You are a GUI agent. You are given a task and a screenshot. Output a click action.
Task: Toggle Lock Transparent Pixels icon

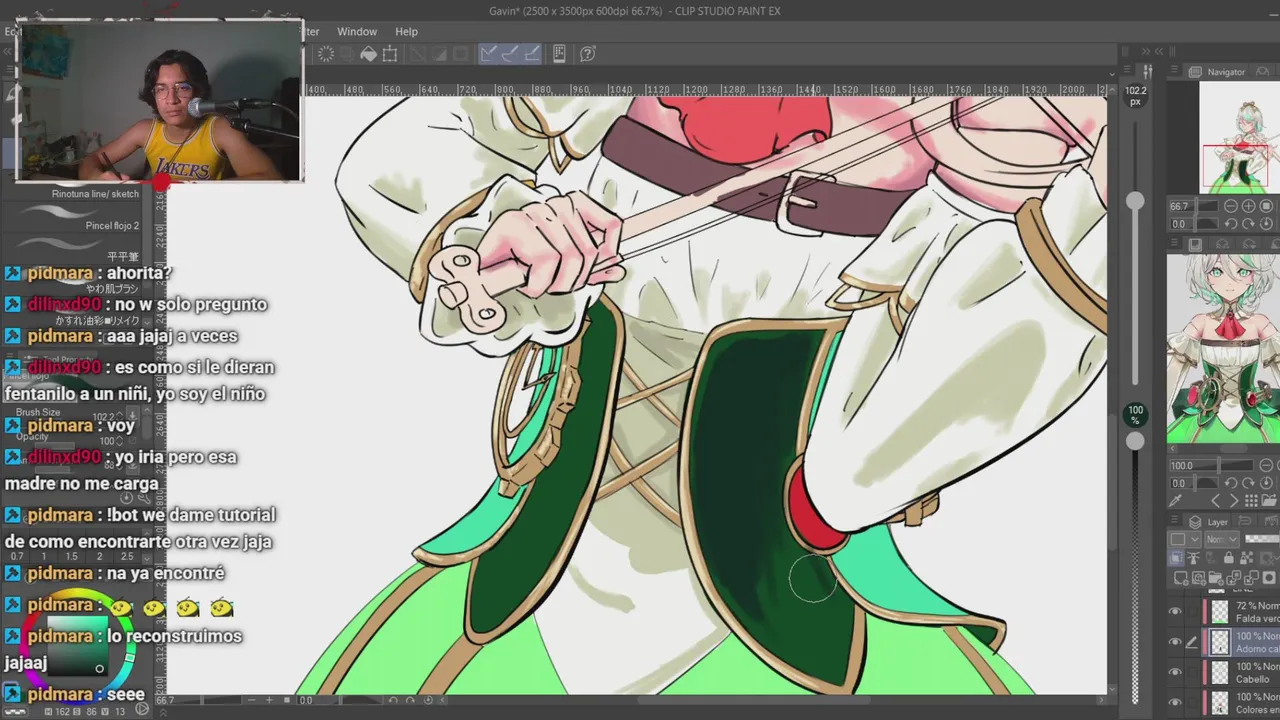pos(1246,558)
